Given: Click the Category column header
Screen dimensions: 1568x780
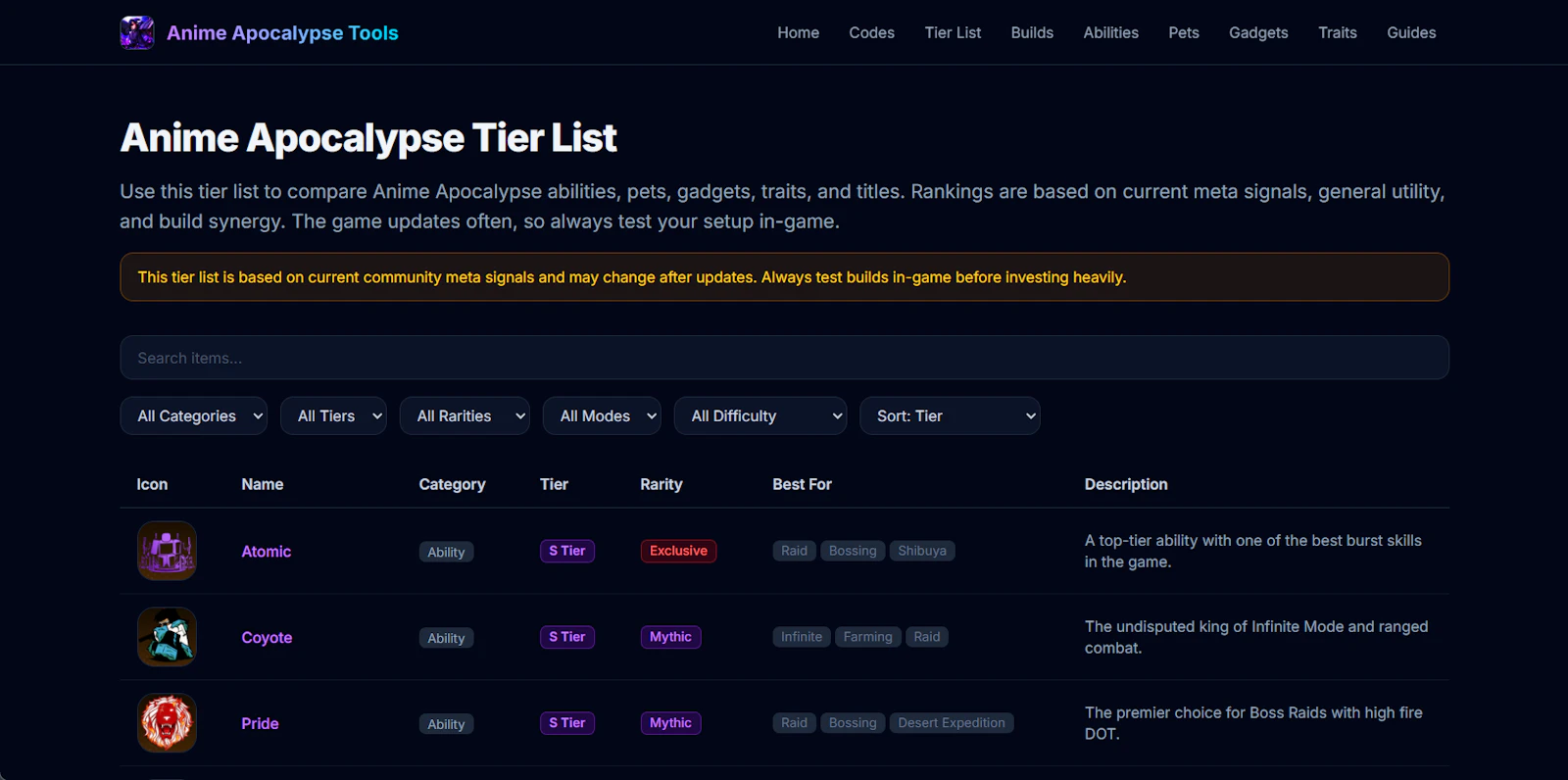Looking at the screenshot, I should click(452, 484).
